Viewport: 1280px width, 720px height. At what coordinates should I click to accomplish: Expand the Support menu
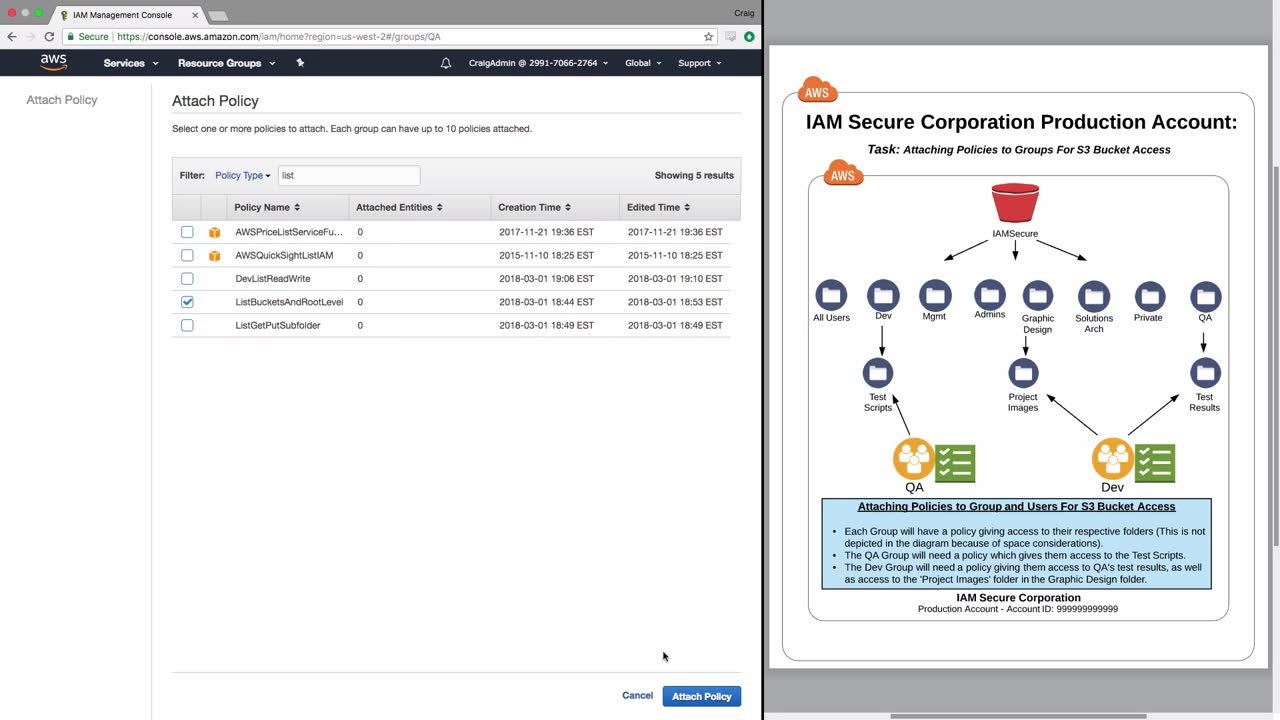pos(700,63)
